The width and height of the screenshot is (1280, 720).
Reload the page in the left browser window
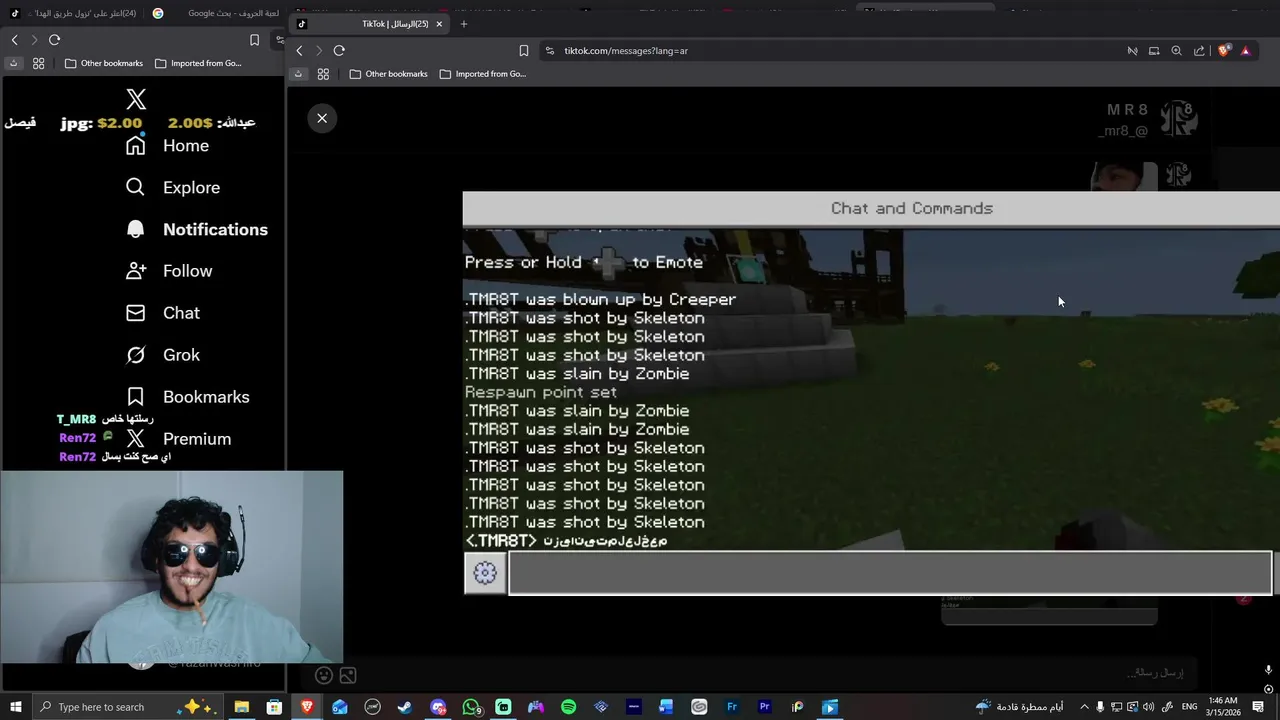pyautogui.click(x=54, y=40)
